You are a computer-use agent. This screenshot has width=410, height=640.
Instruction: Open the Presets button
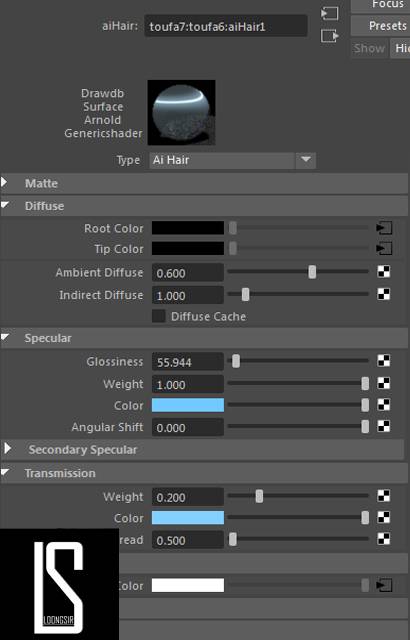(x=380, y=26)
